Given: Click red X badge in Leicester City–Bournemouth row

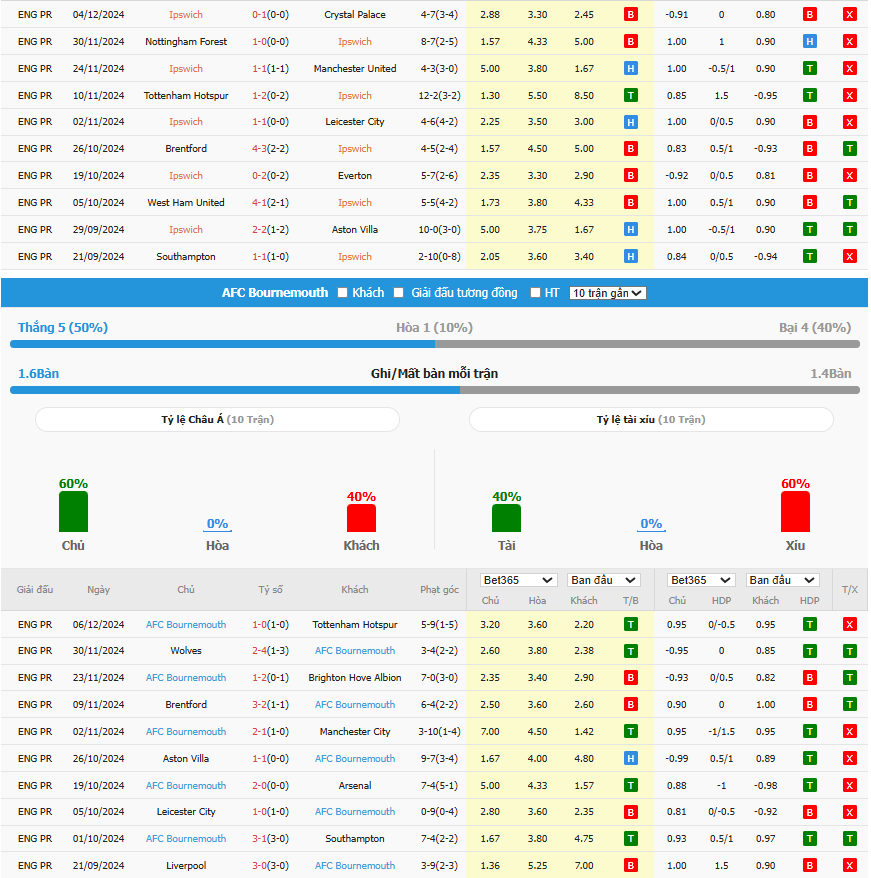Looking at the screenshot, I should click(x=850, y=812).
